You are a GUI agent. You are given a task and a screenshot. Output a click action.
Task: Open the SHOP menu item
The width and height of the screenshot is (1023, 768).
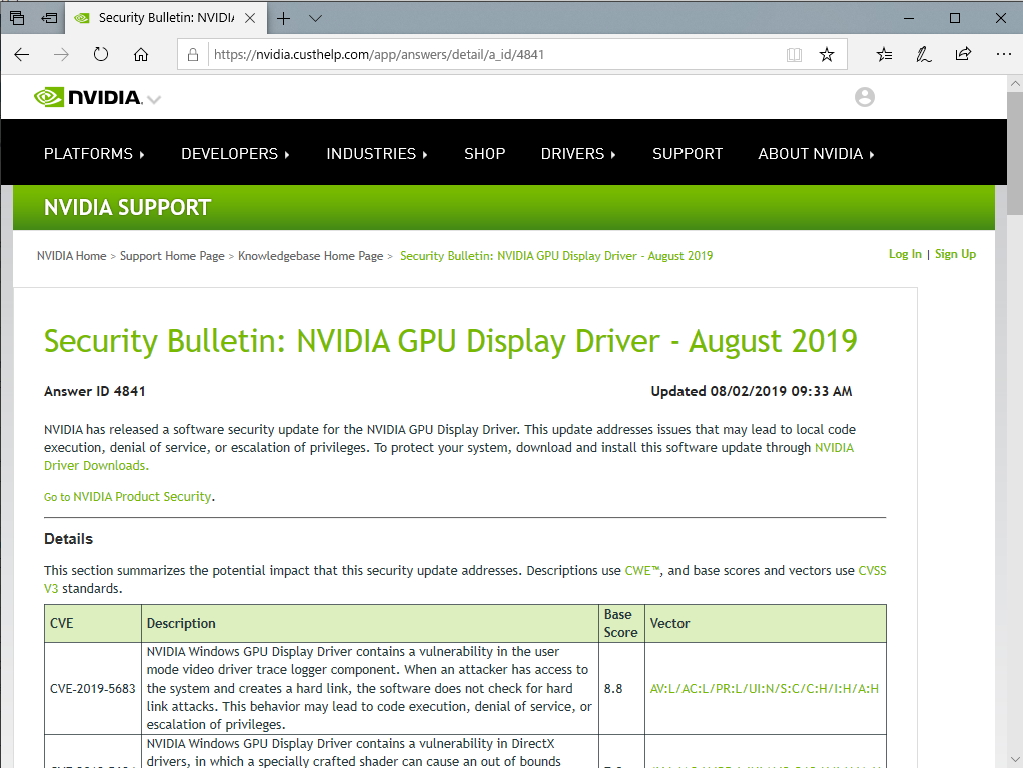(x=485, y=154)
